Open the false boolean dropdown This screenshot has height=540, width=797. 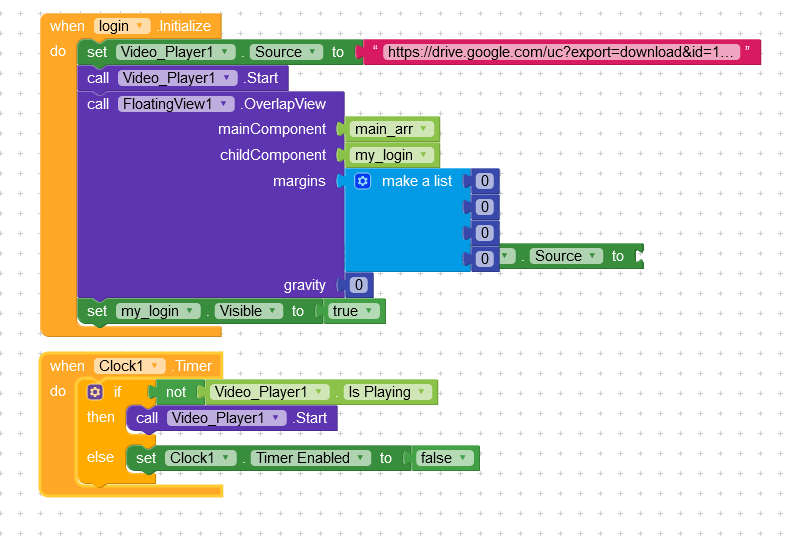pyautogui.click(x=444, y=458)
